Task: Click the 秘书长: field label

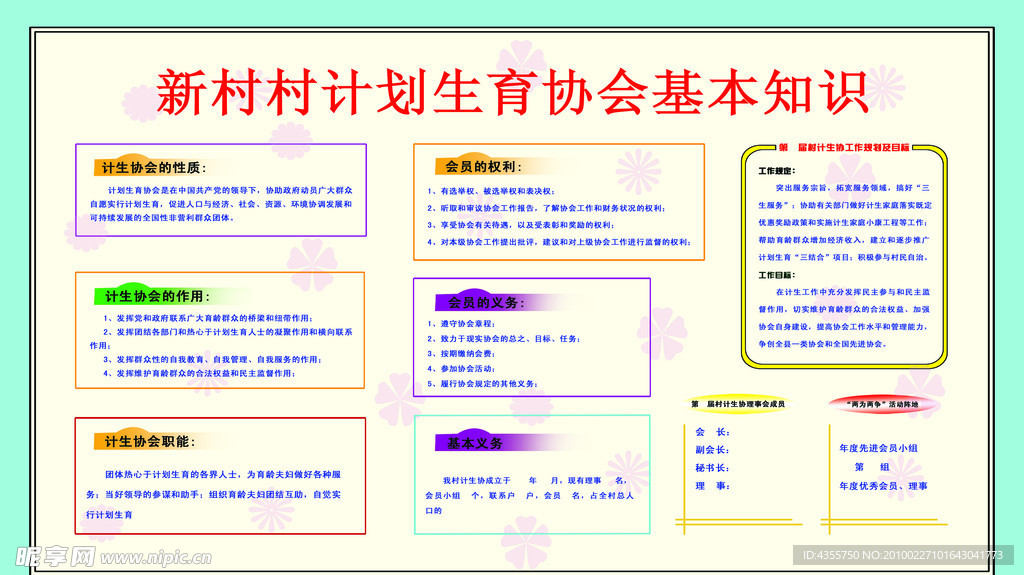Action: [x=712, y=468]
